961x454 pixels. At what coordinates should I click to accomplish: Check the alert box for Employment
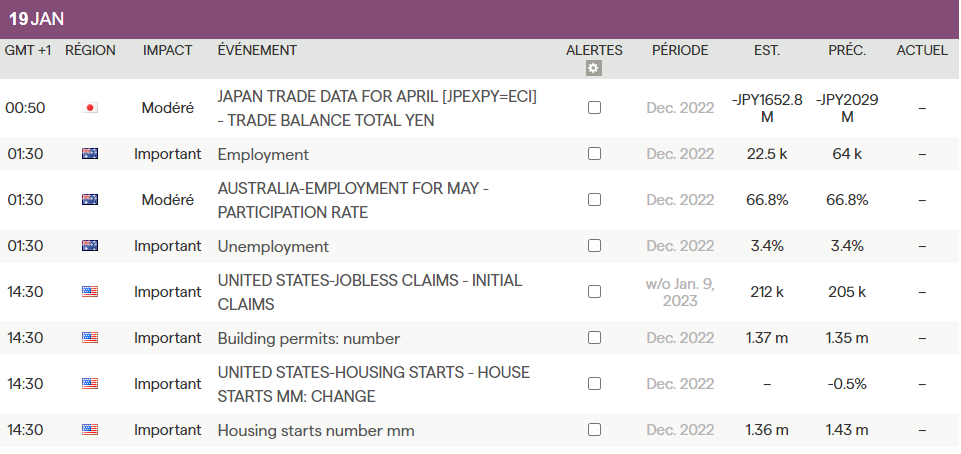(x=594, y=154)
